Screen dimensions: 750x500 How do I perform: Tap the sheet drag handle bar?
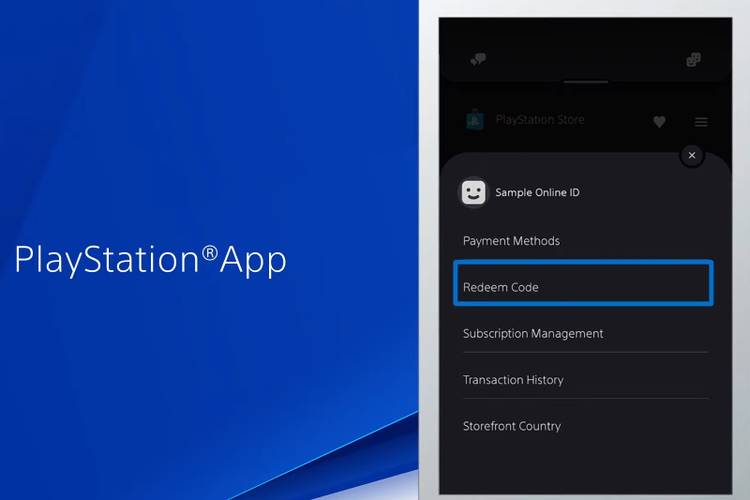coord(585,81)
